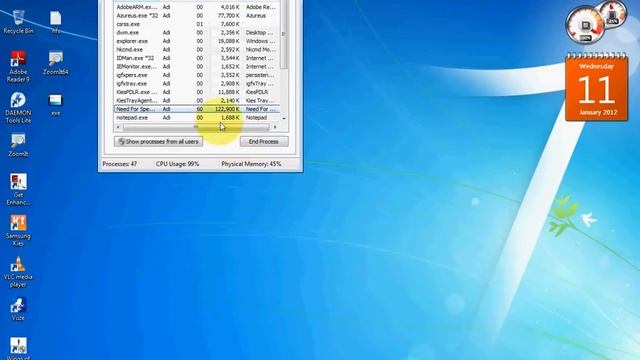Image resolution: width=640 pixels, height=360 pixels.
Task: Click the Notepad description cell
Action: pyautogui.click(x=256, y=118)
